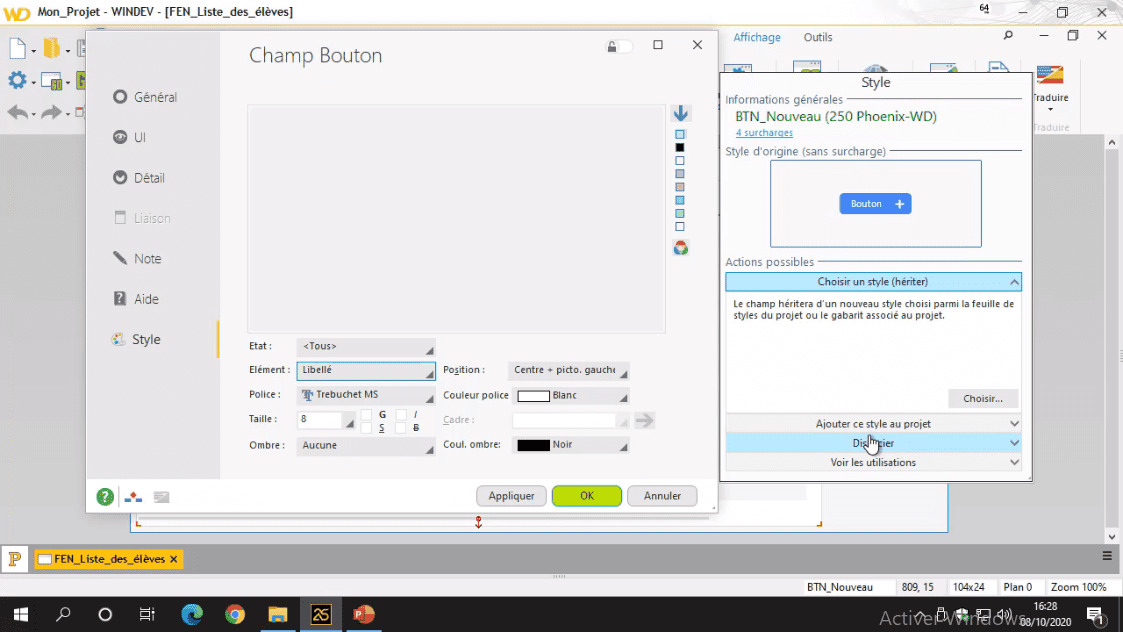Screen dimensions: 1123x632
Task: Click the window GO test icon
Action: tap(52, 81)
